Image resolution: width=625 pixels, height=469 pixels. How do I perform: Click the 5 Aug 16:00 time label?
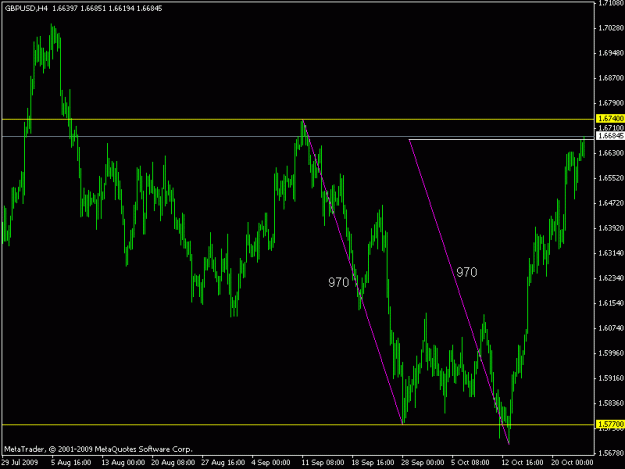(x=71, y=463)
